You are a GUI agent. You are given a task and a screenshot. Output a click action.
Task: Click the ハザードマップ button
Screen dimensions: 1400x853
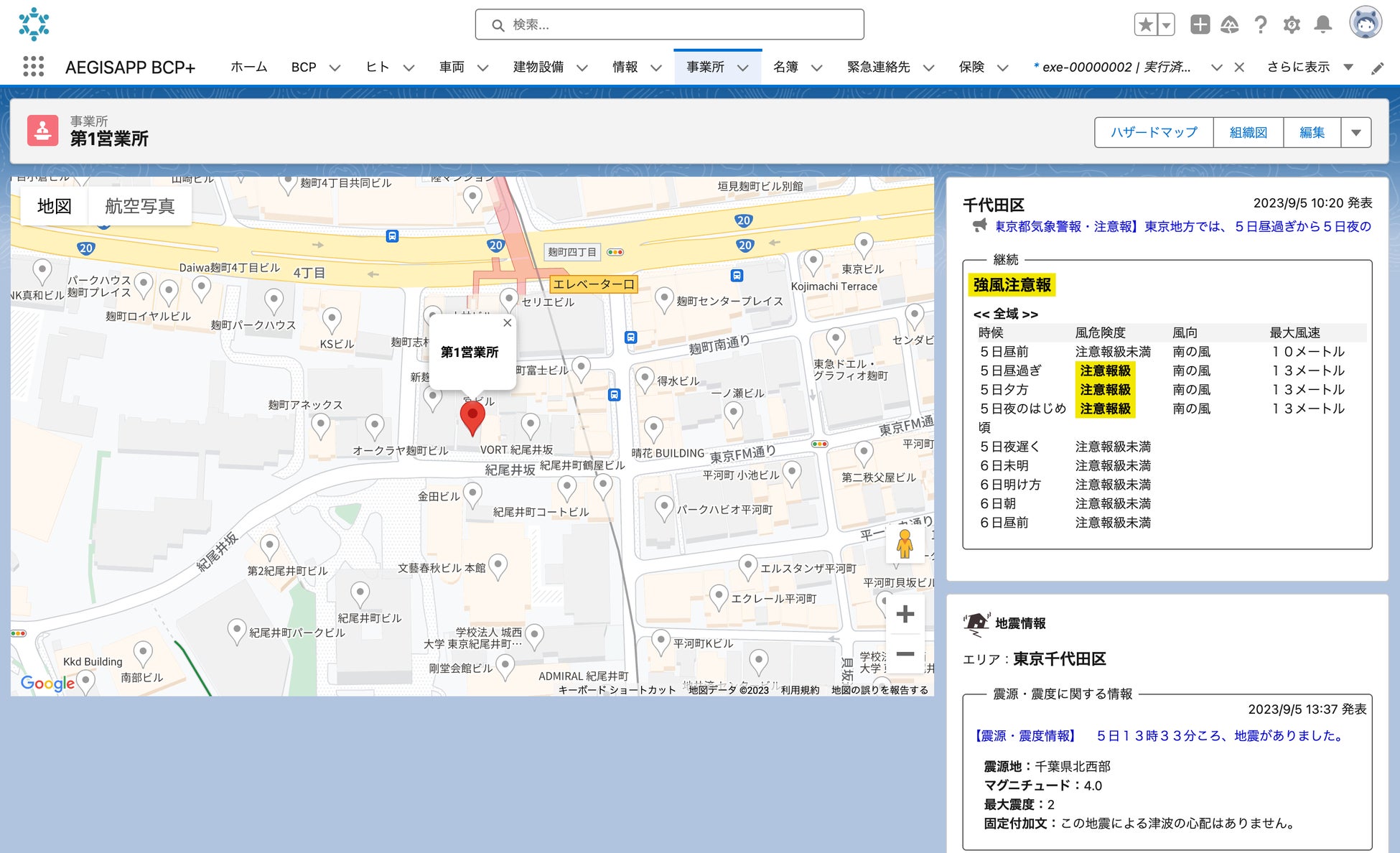1153,133
